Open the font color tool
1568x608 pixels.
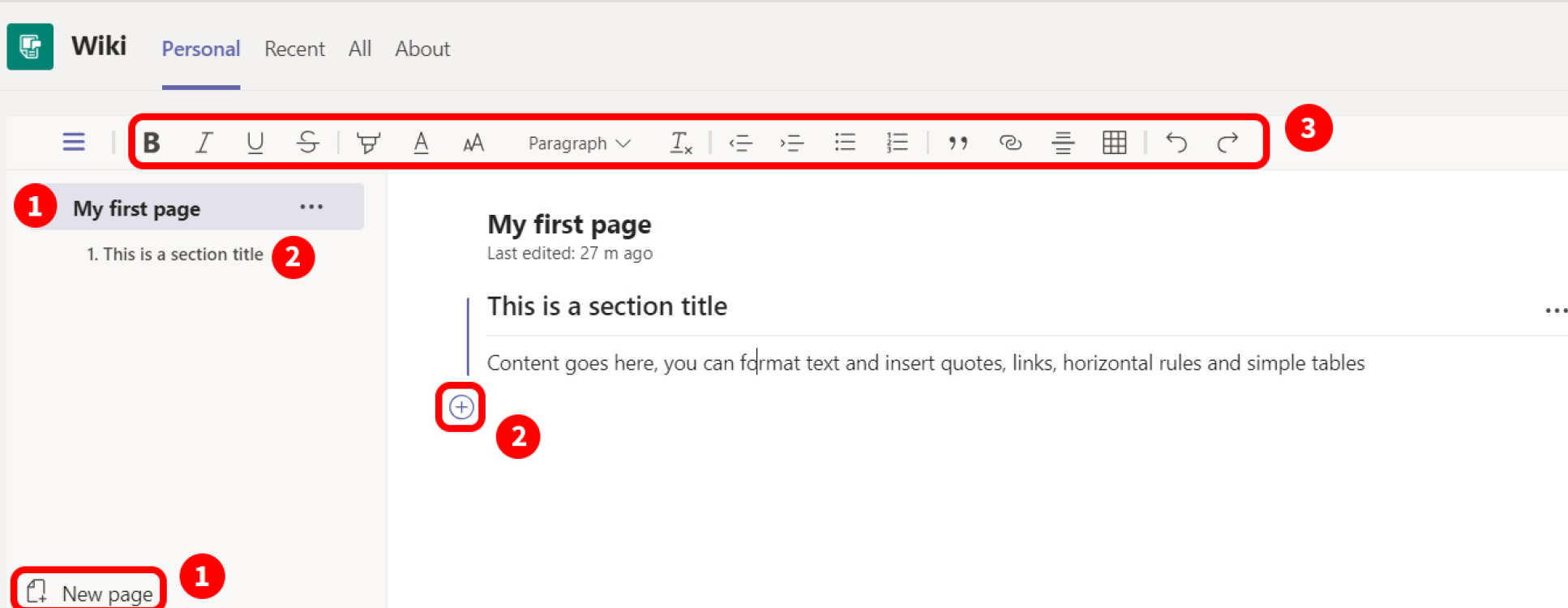421,143
